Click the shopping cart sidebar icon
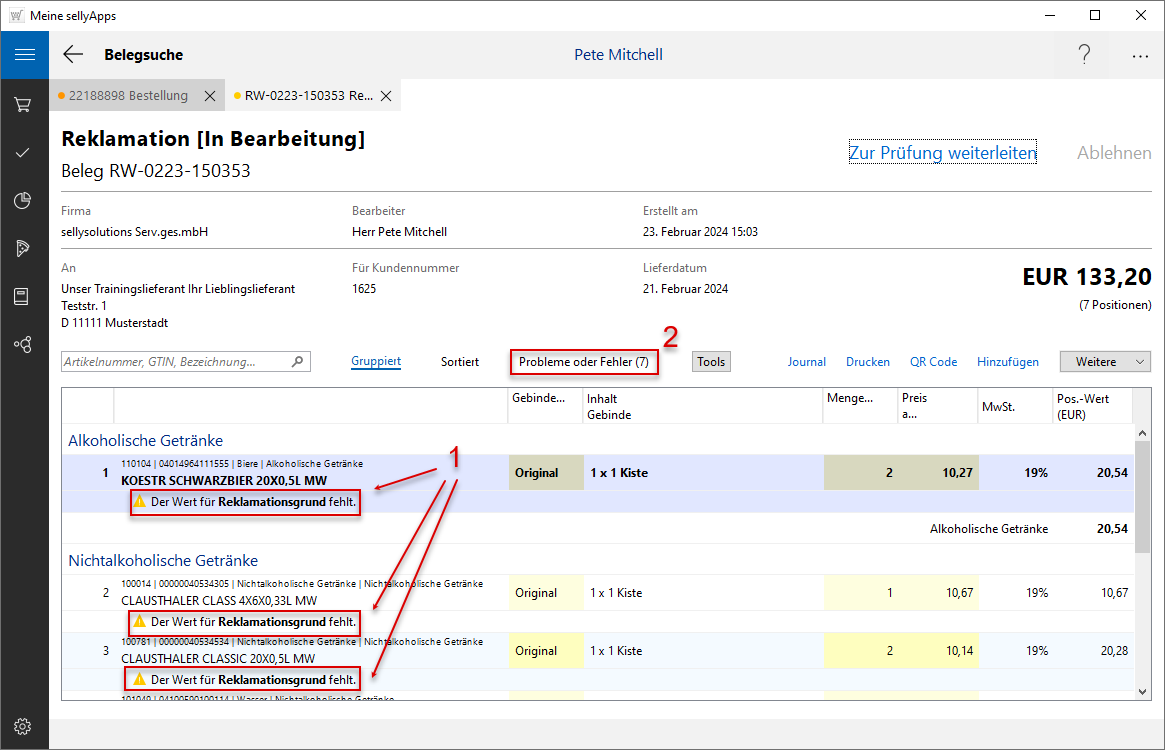This screenshot has height=750, width=1165. pos(24,104)
